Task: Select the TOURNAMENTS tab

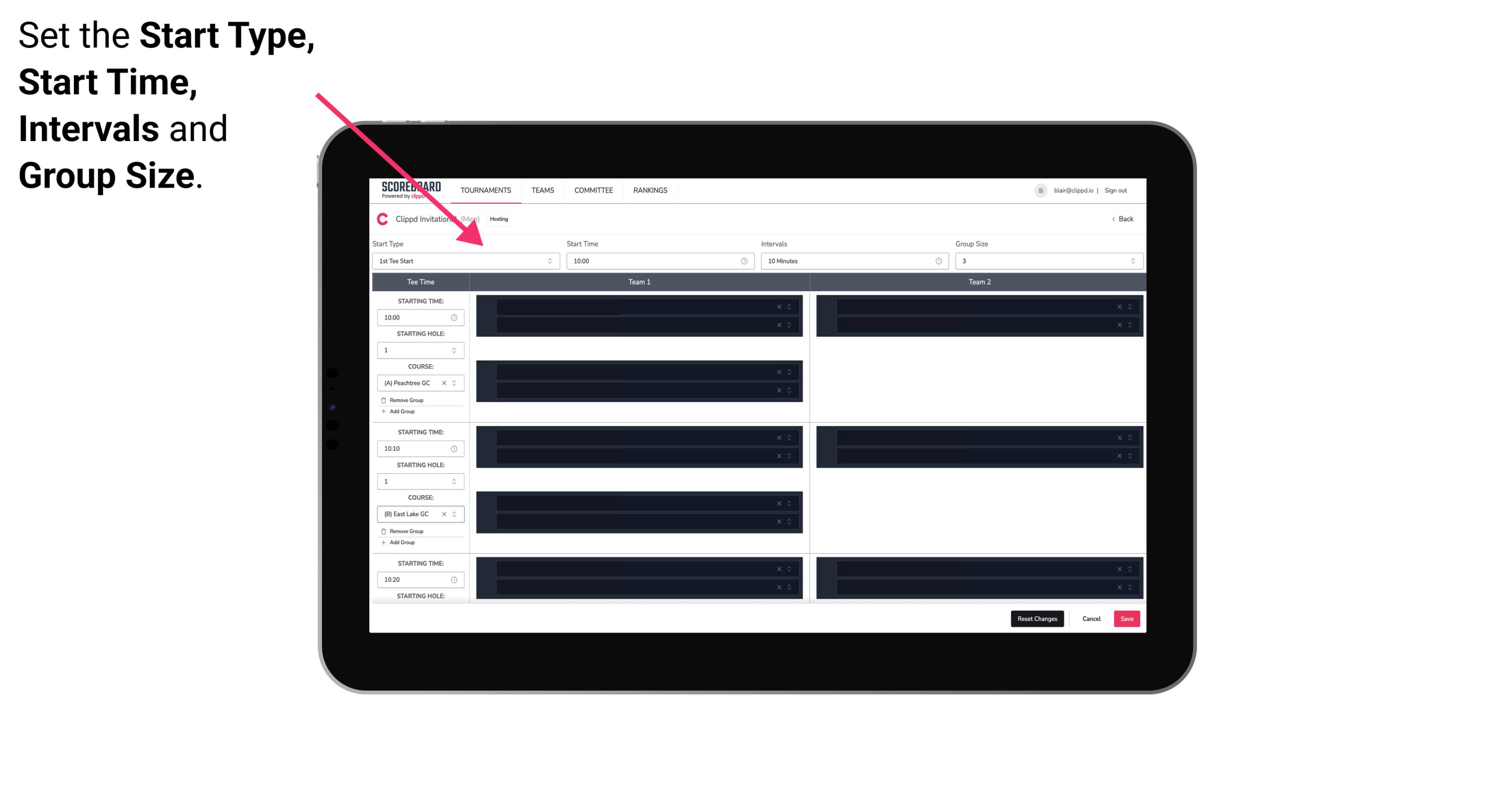Action: [x=486, y=190]
